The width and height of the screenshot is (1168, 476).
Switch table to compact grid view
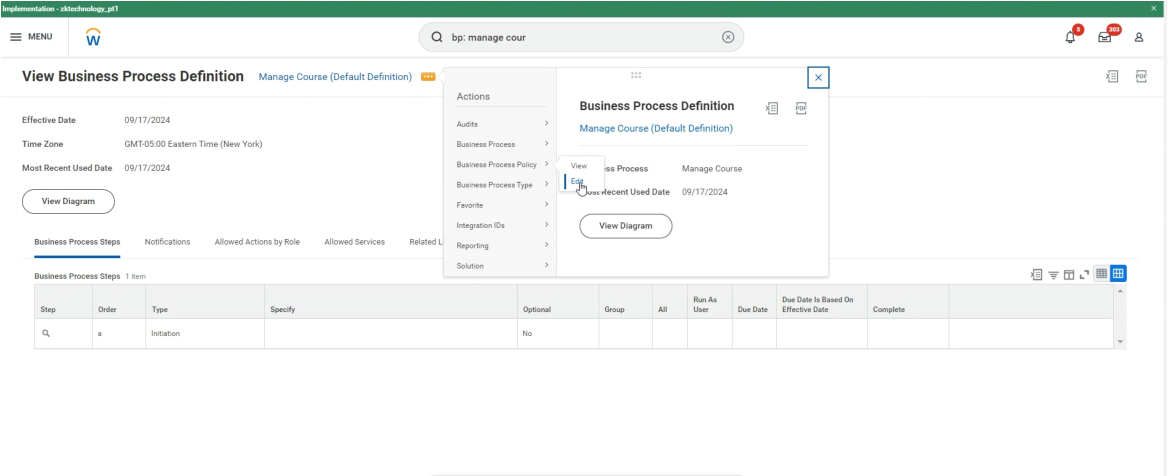[1101, 274]
